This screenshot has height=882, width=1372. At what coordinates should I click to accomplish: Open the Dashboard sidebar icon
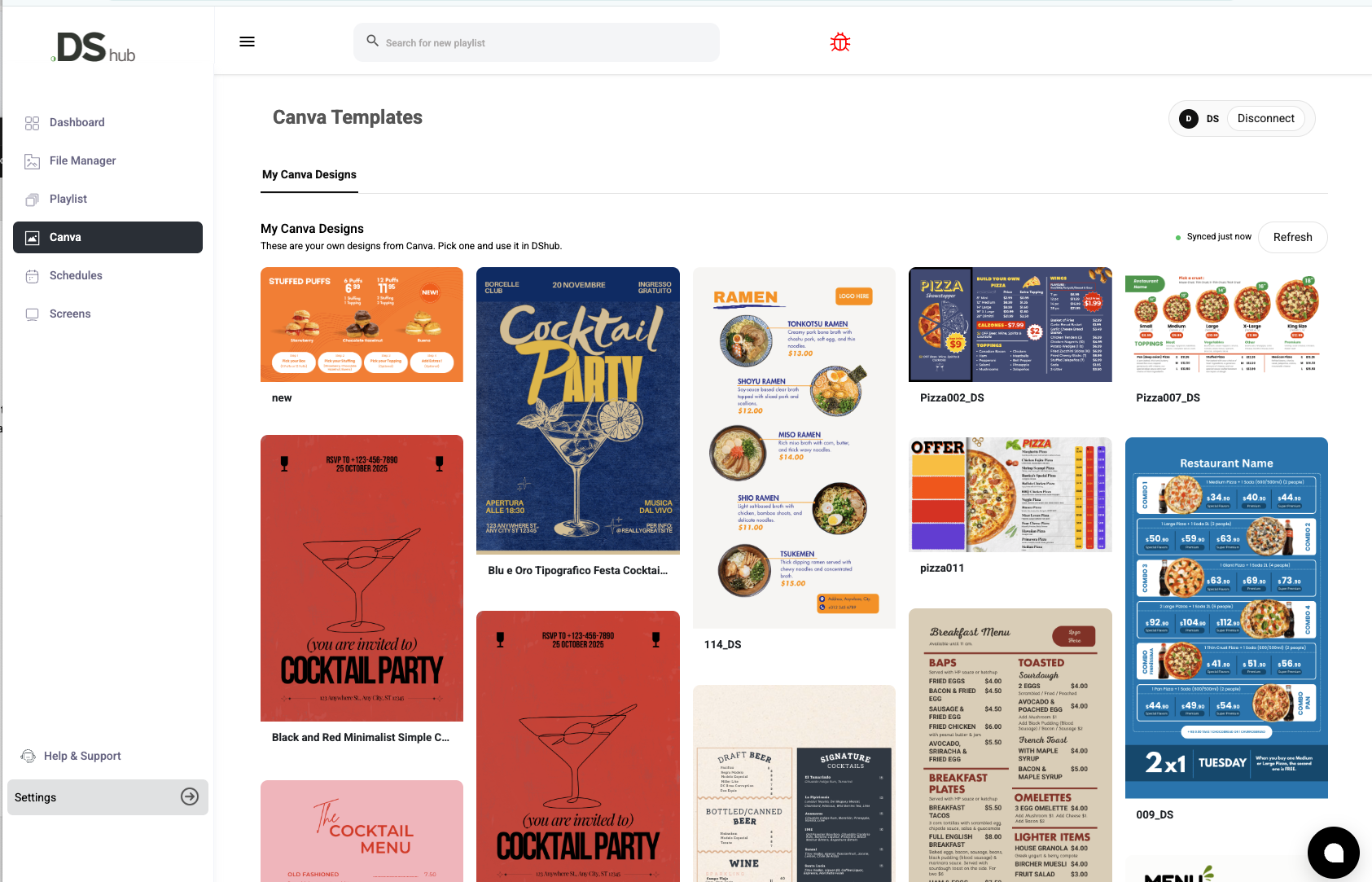point(32,123)
